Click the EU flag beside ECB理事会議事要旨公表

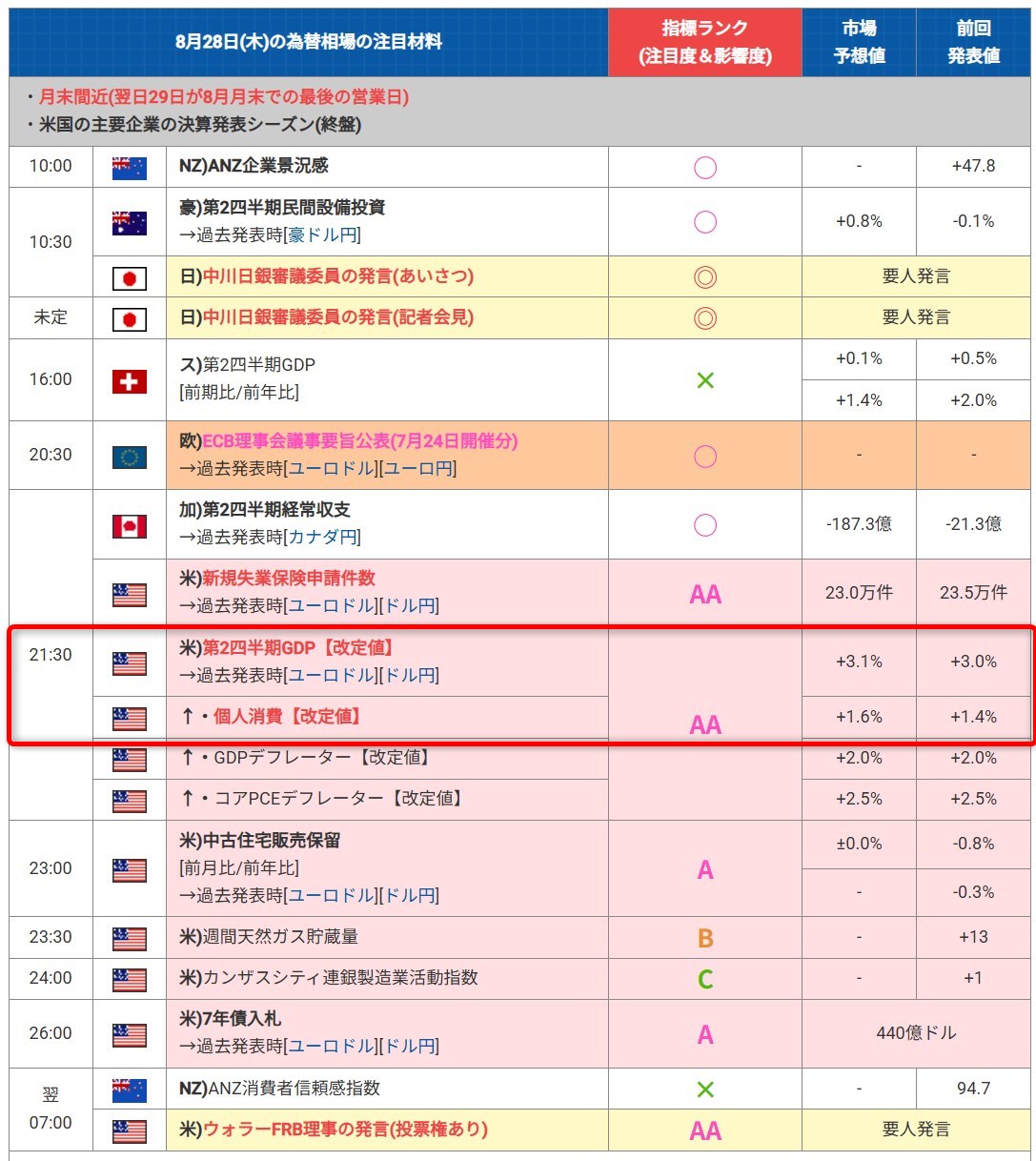coord(130,457)
